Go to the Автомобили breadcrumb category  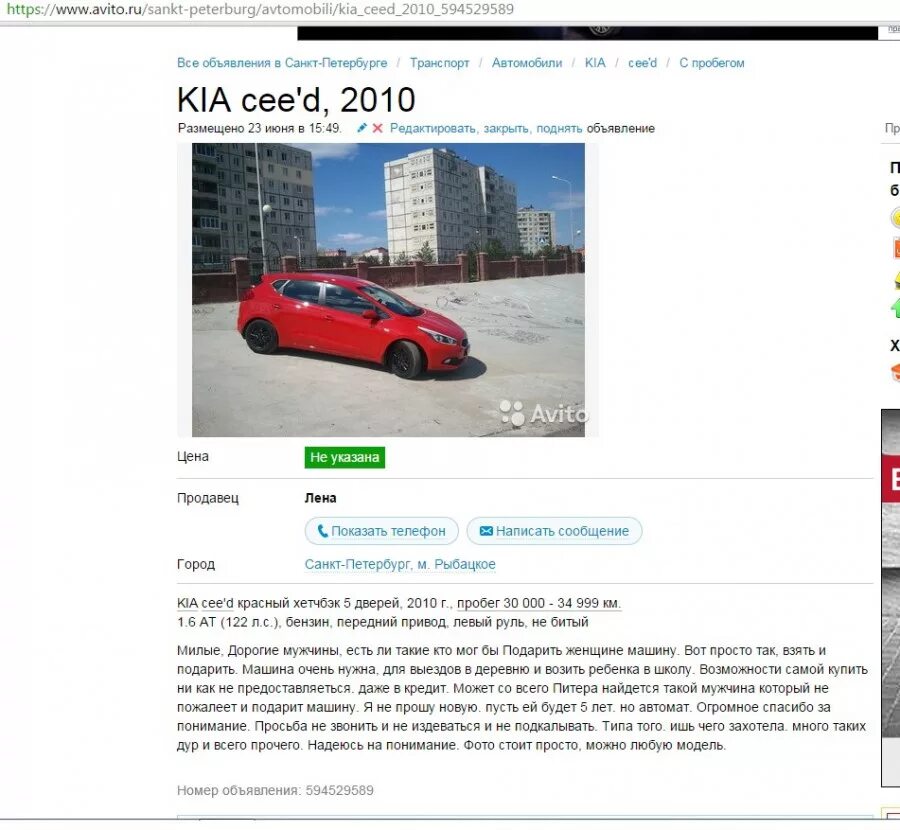click(x=527, y=63)
